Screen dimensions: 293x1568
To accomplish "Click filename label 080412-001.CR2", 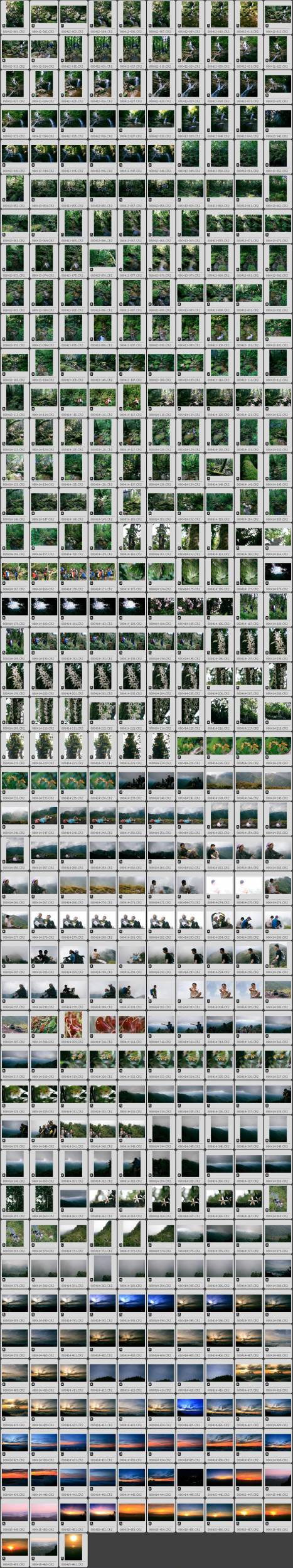I will pyautogui.click(x=14, y=30).
